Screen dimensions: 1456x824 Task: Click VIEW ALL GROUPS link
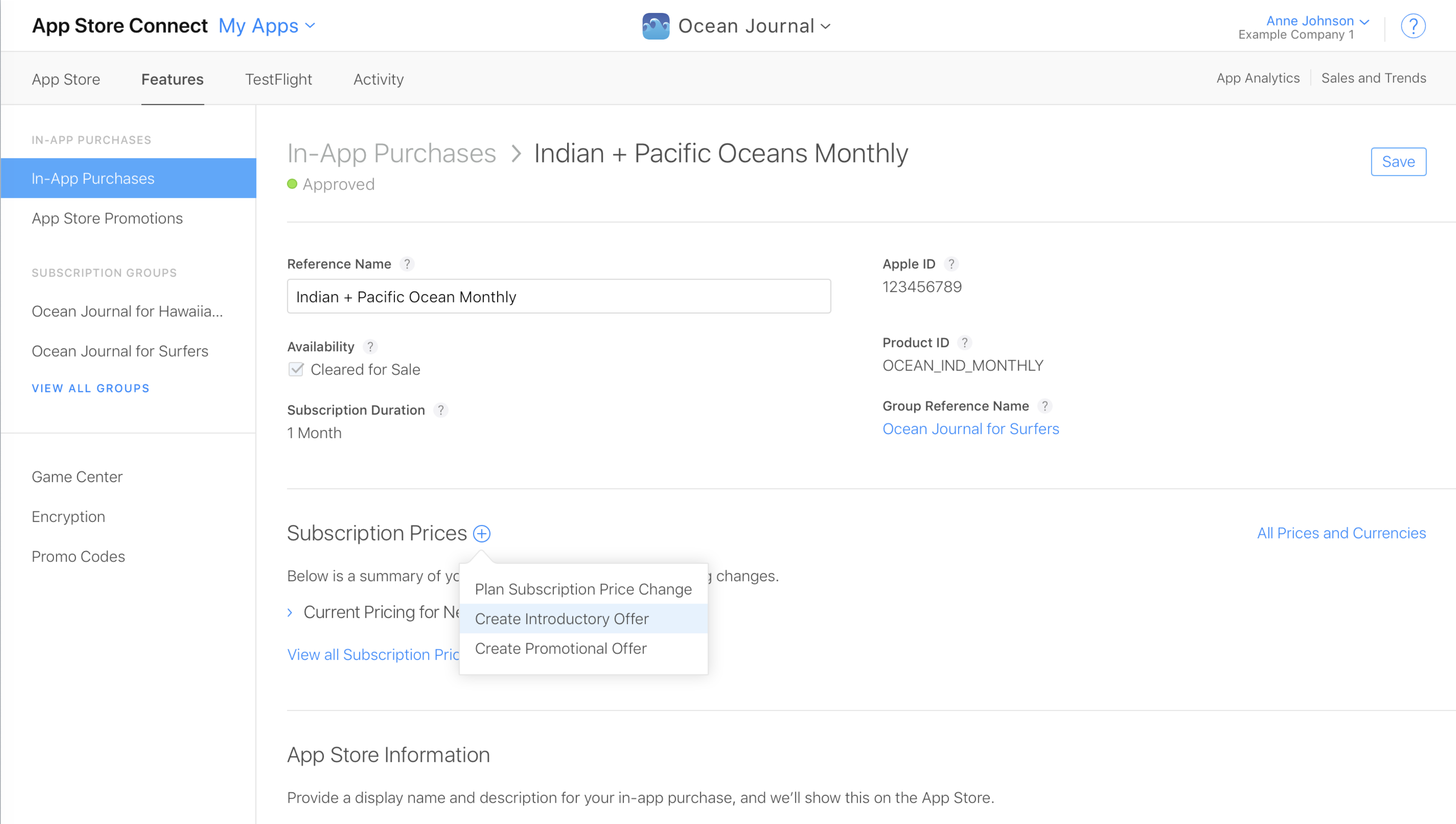90,388
